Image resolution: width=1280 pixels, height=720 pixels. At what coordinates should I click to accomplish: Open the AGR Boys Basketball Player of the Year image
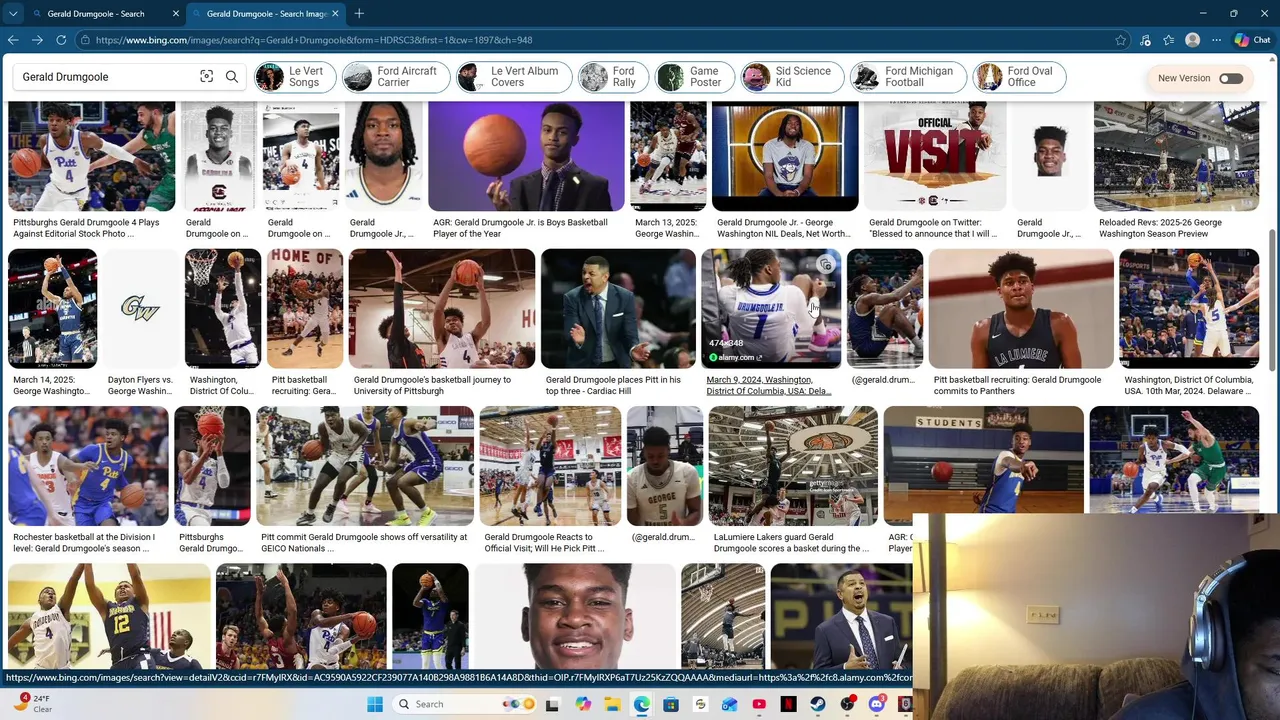pos(526,156)
